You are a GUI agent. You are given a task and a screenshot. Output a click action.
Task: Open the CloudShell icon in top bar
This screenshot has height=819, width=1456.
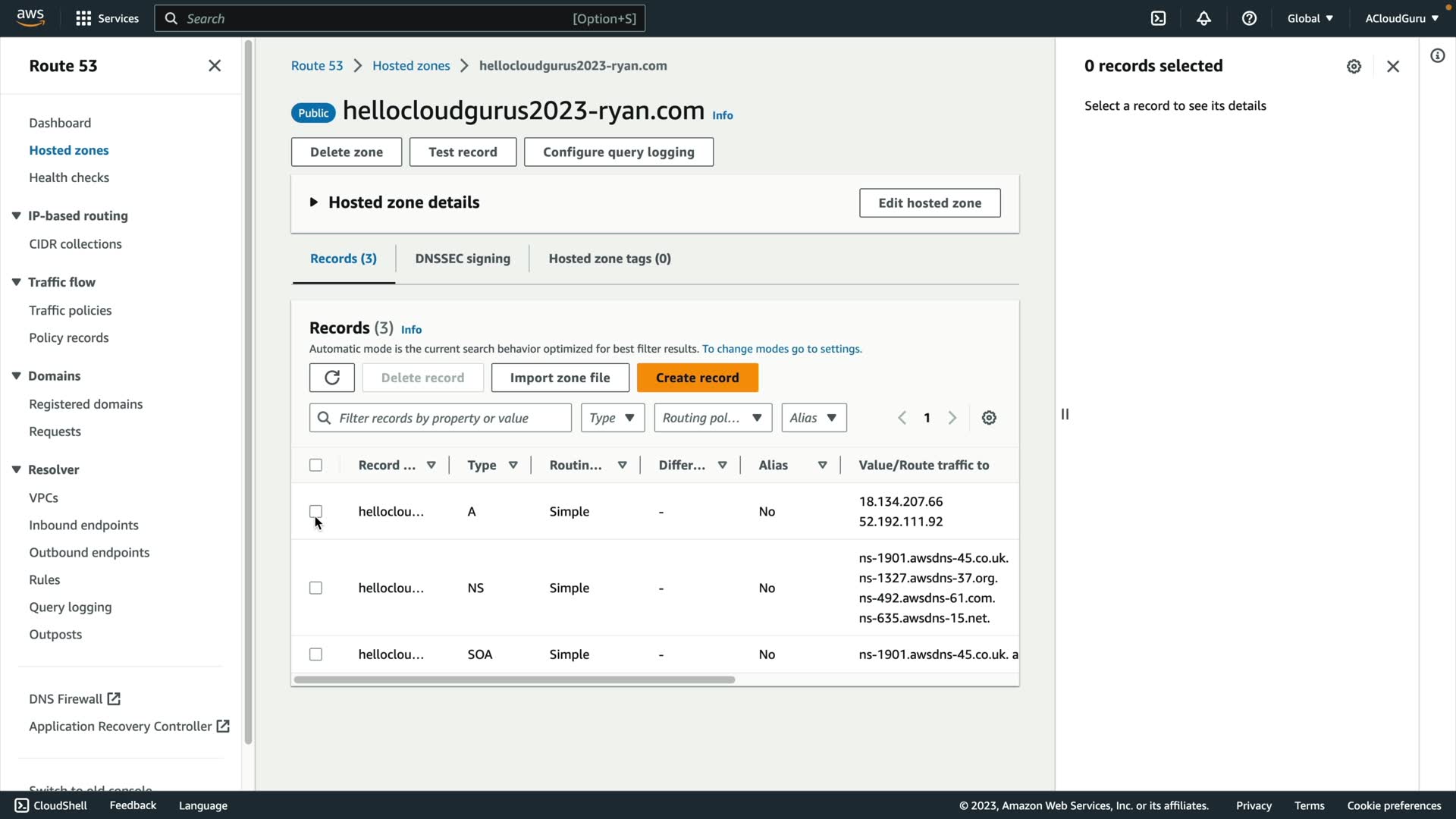1158,18
